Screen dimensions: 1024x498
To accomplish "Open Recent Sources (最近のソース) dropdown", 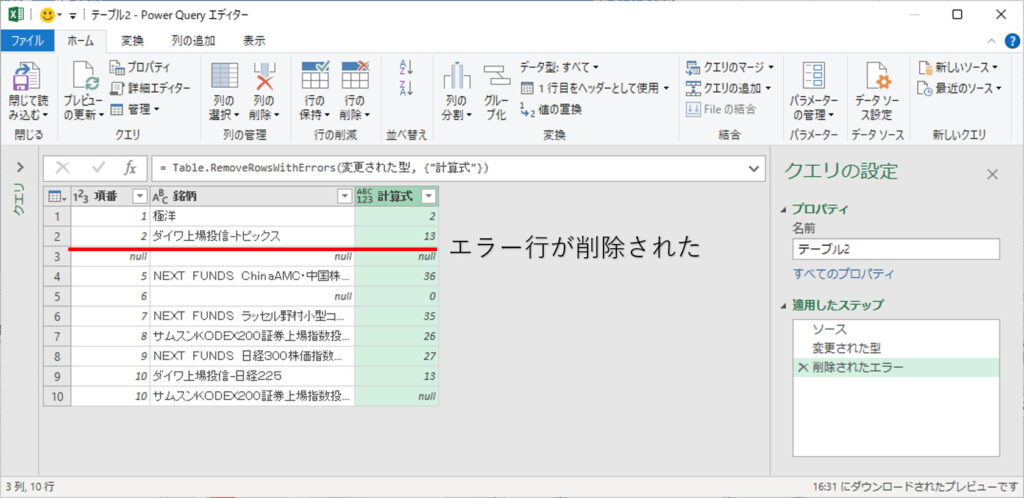I will pos(959,88).
